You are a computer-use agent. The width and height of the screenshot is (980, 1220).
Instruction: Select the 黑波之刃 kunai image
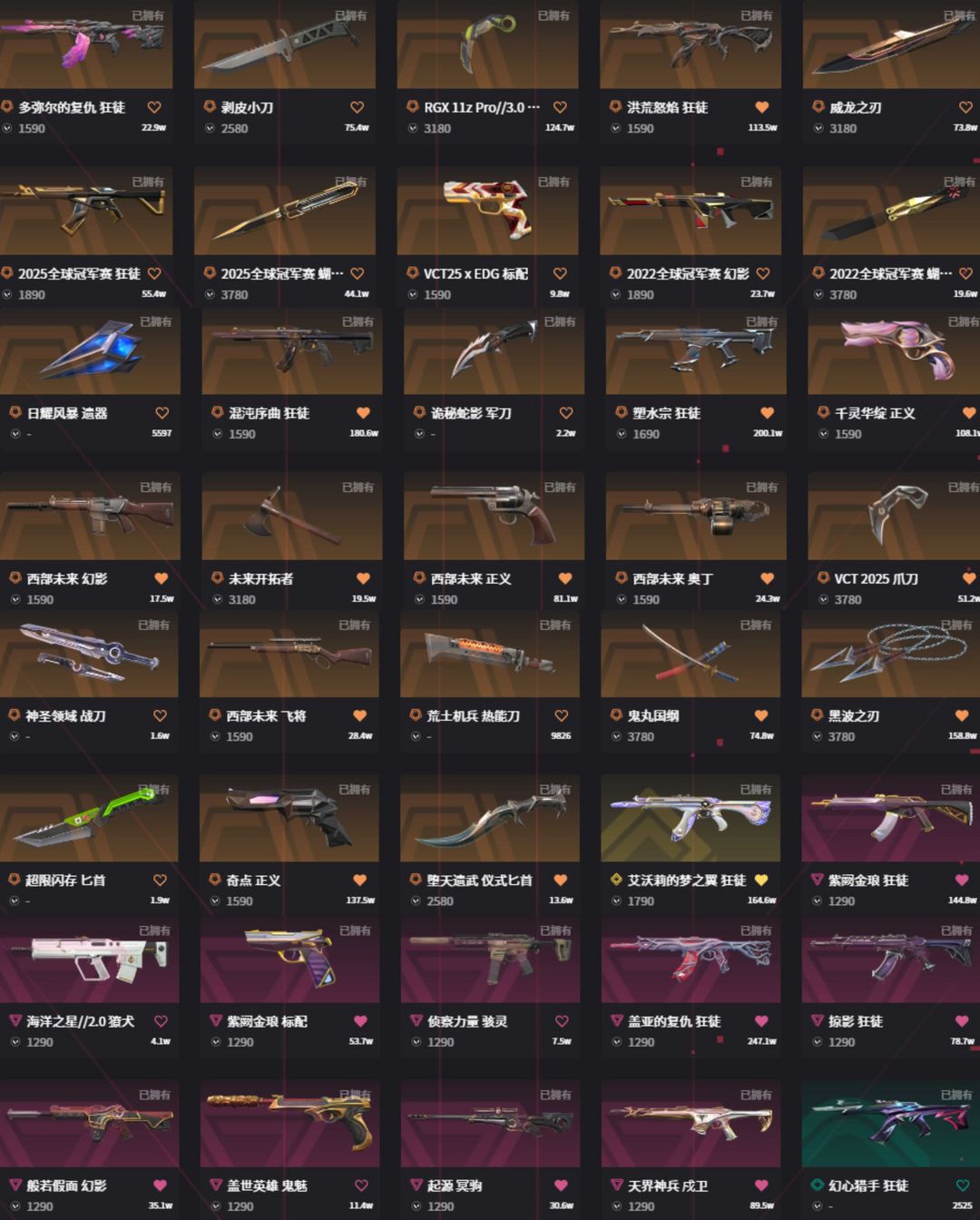coord(890,654)
